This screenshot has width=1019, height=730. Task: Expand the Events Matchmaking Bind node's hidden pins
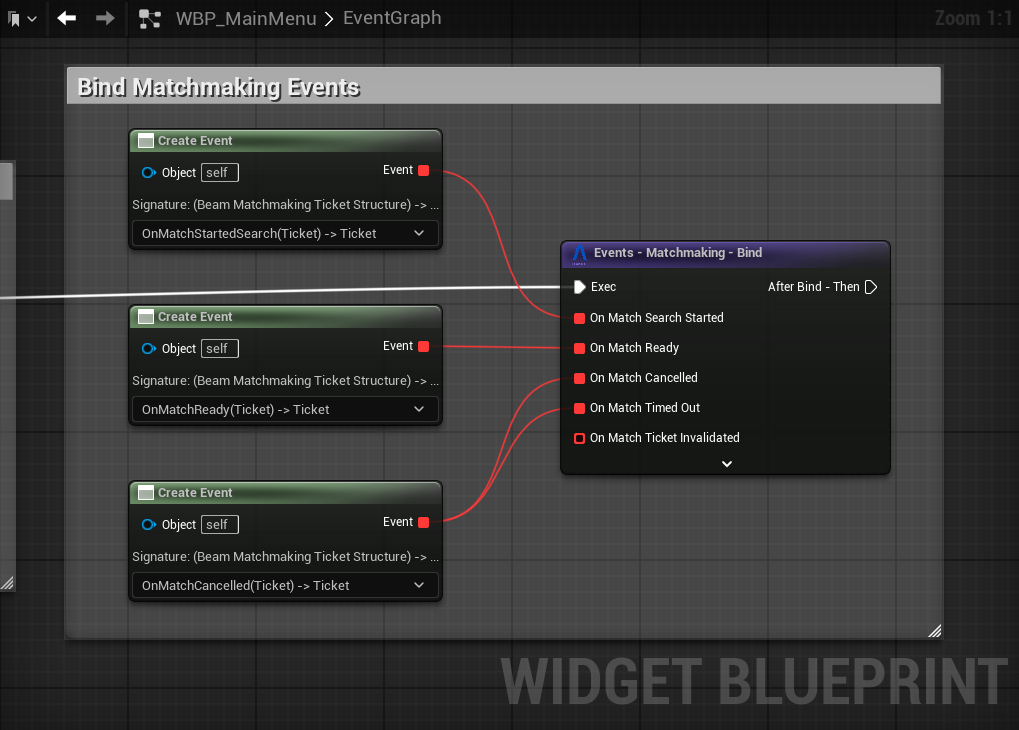727,464
